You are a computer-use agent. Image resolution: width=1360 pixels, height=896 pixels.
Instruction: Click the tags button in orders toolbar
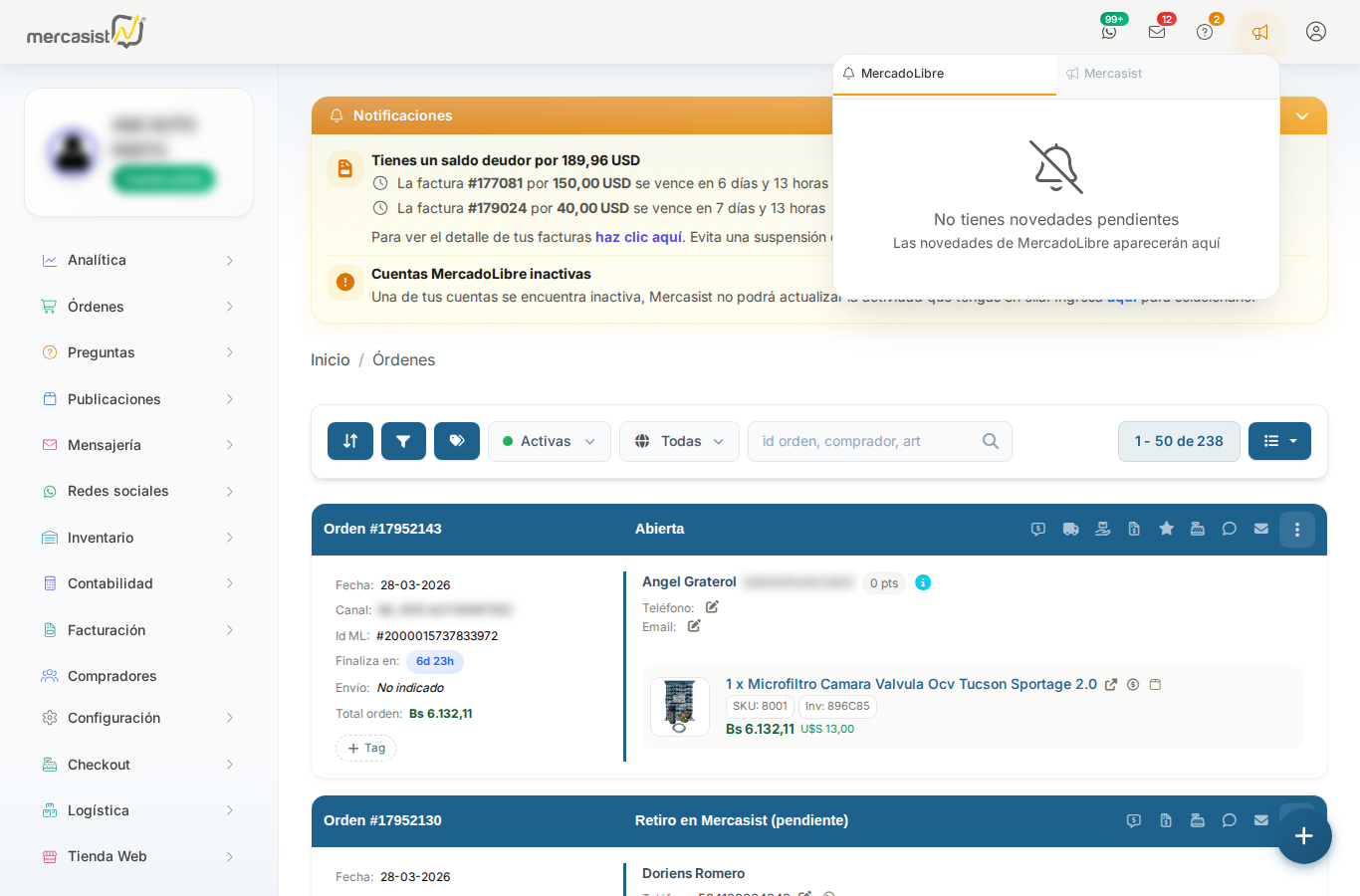pyautogui.click(x=457, y=441)
